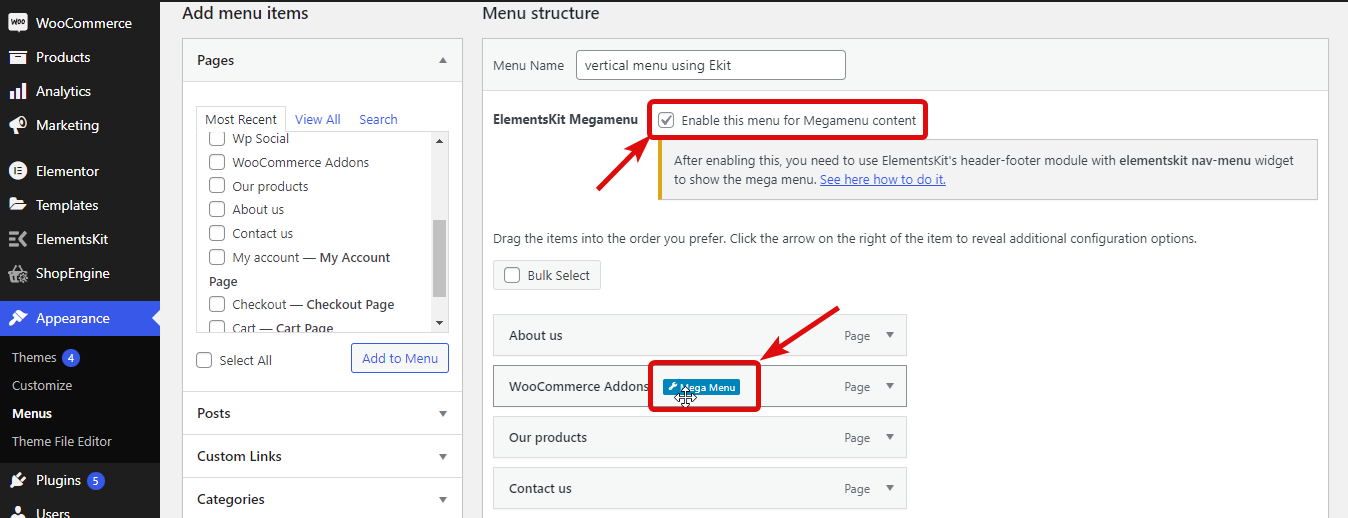Expand the Categories panel
Image resolution: width=1348 pixels, height=518 pixels.
coord(443,499)
